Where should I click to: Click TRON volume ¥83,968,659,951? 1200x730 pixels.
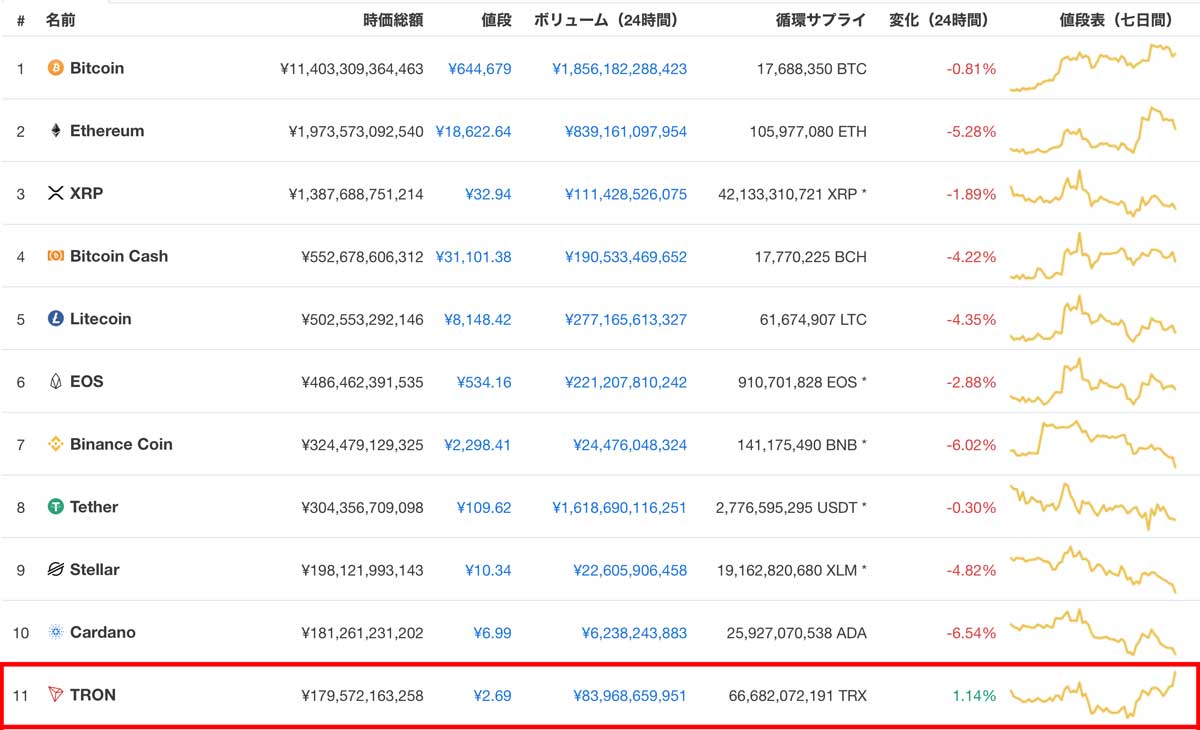coord(630,695)
